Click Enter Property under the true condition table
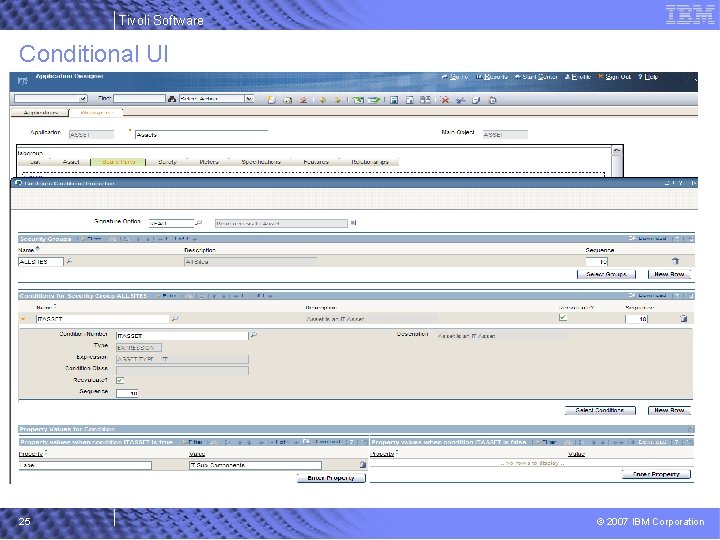 331,478
